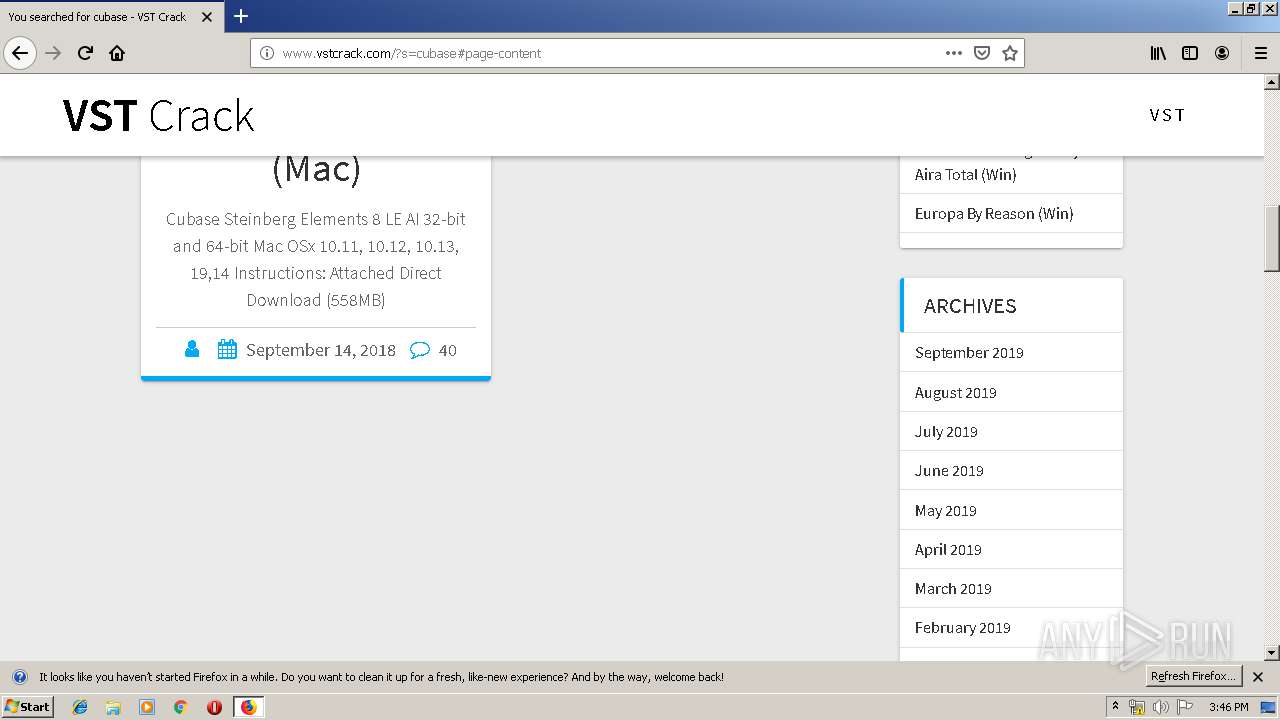1280x720 pixels.
Task: Open a new tab with plus button
Action: click(x=241, y=16)
